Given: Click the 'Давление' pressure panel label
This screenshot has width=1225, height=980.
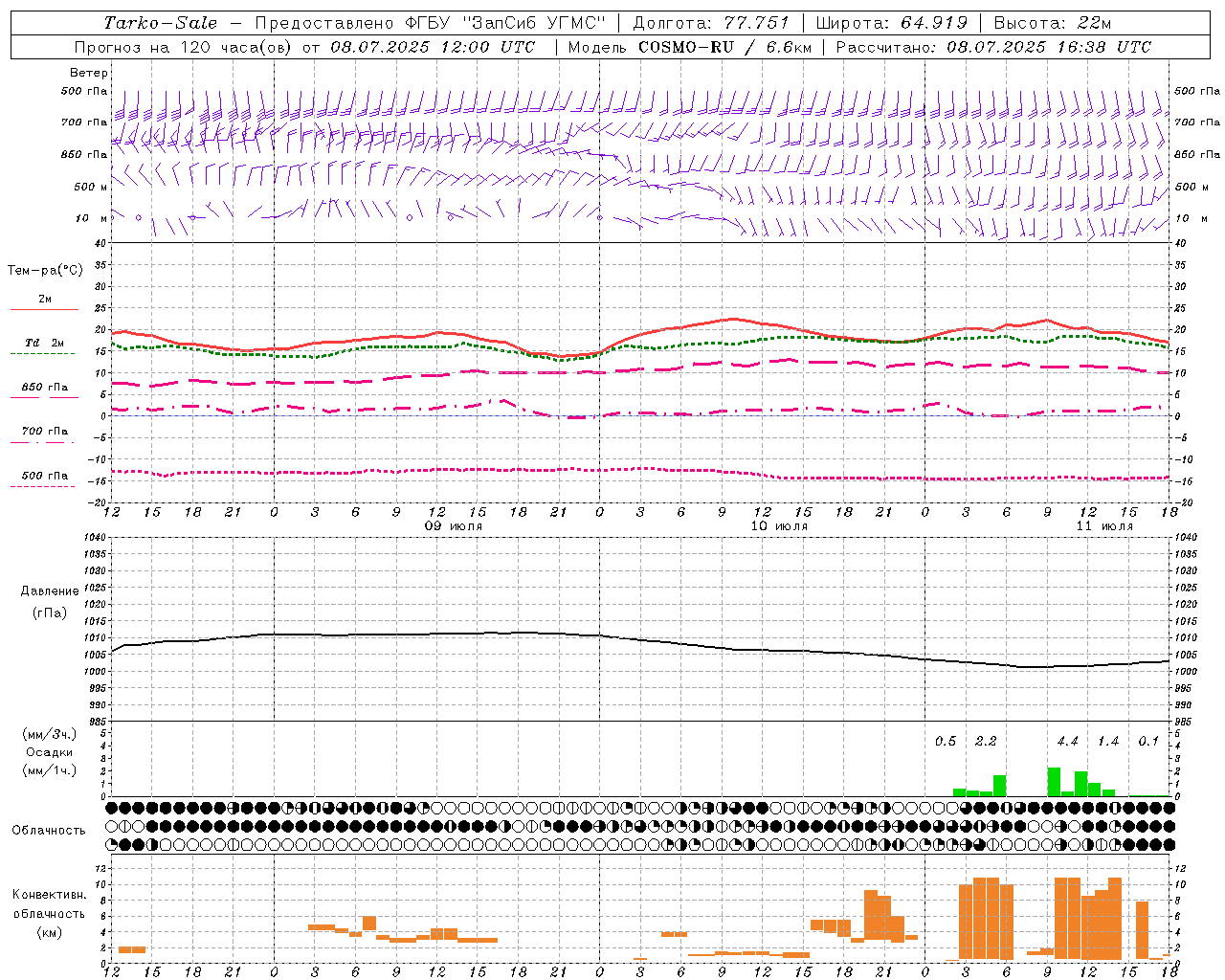Looking at the screenshot, I should click(50, 591).
